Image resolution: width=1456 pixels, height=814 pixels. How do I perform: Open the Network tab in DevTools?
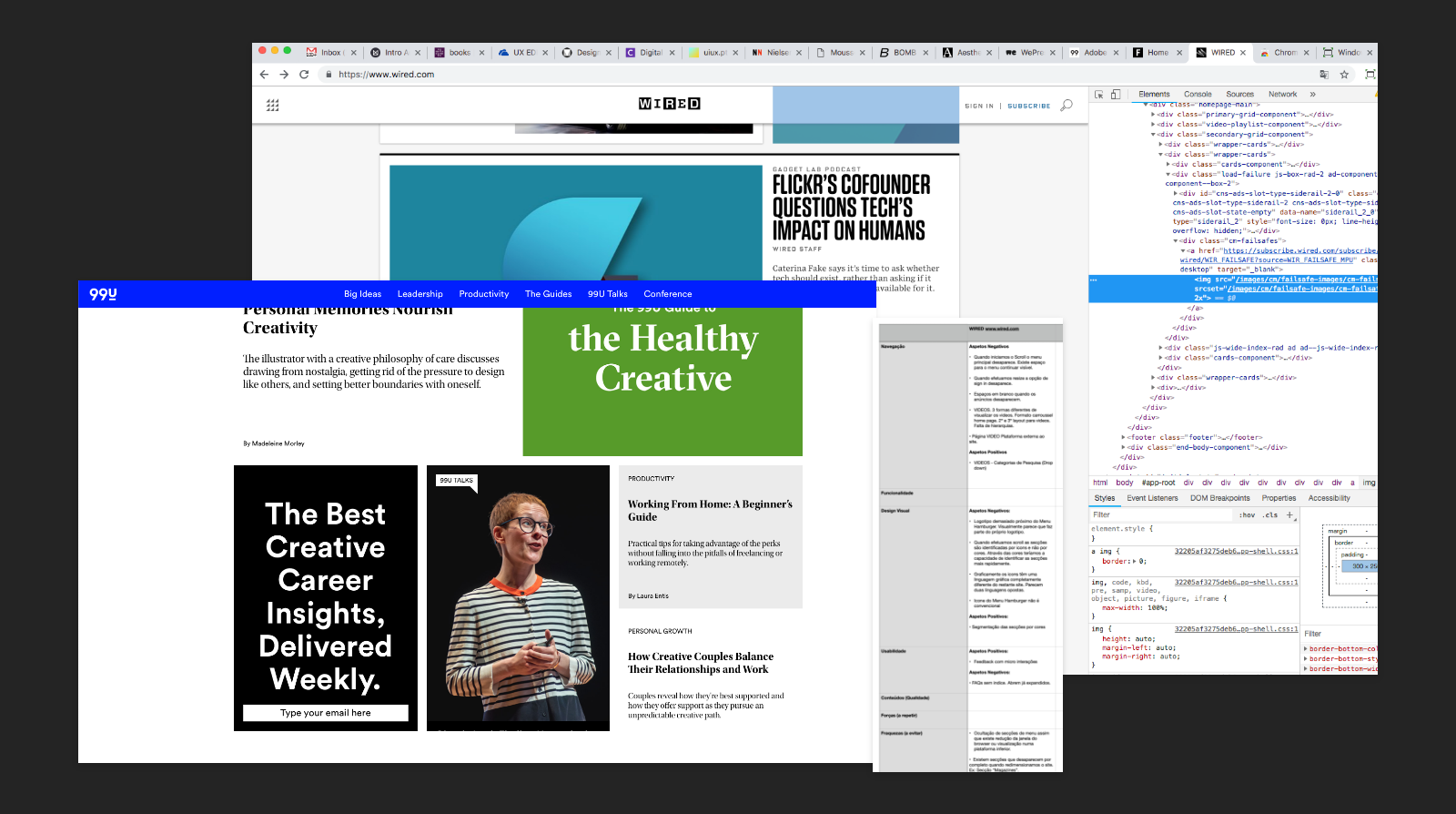pos(1282,94)
